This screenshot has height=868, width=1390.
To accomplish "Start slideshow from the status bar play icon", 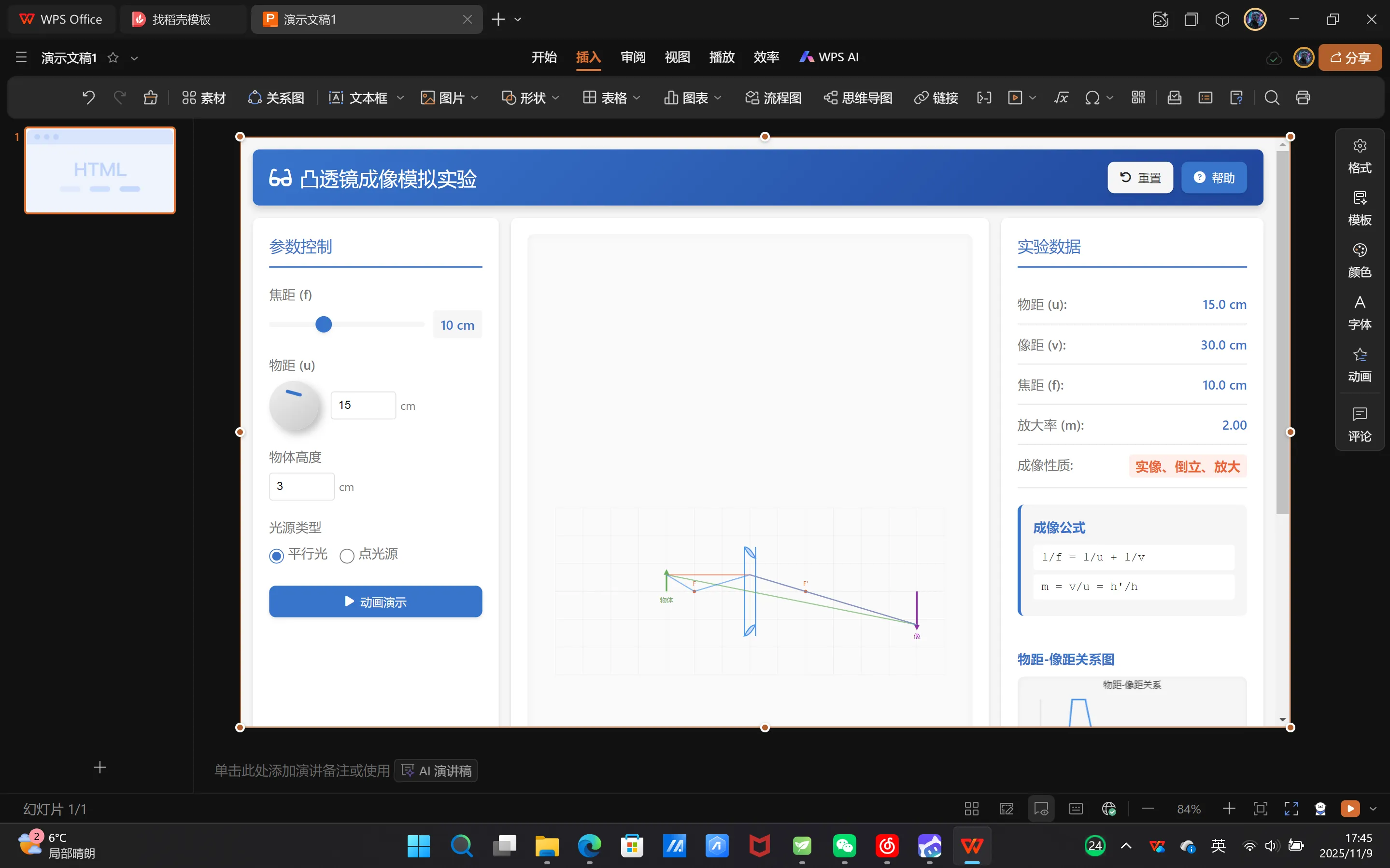I will pos(1350,809).
